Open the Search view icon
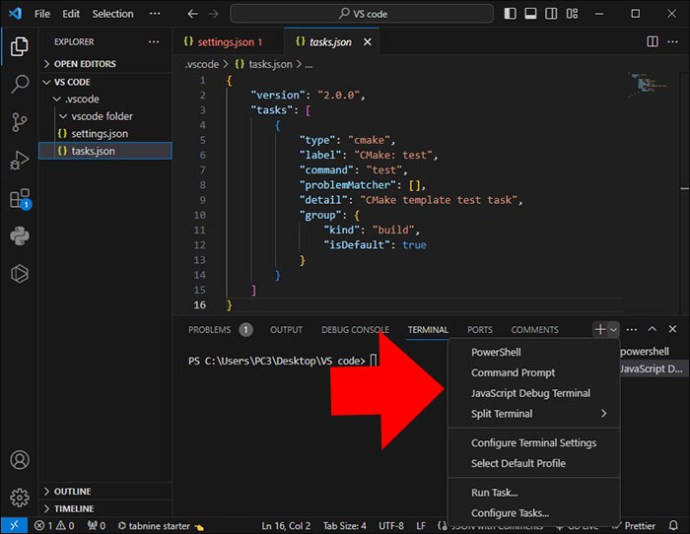Image resolution: width=690 pixels, height=534 pixels. click(19, 84)
